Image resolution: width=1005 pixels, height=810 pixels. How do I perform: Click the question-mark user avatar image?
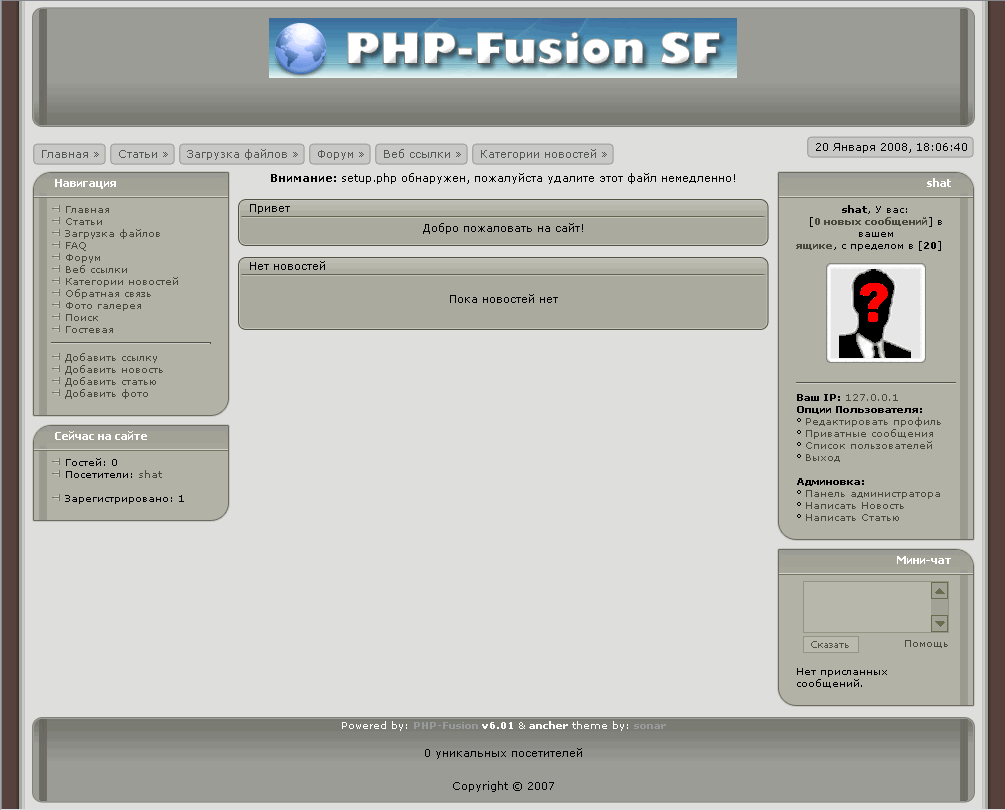click(x=876, y=313)
